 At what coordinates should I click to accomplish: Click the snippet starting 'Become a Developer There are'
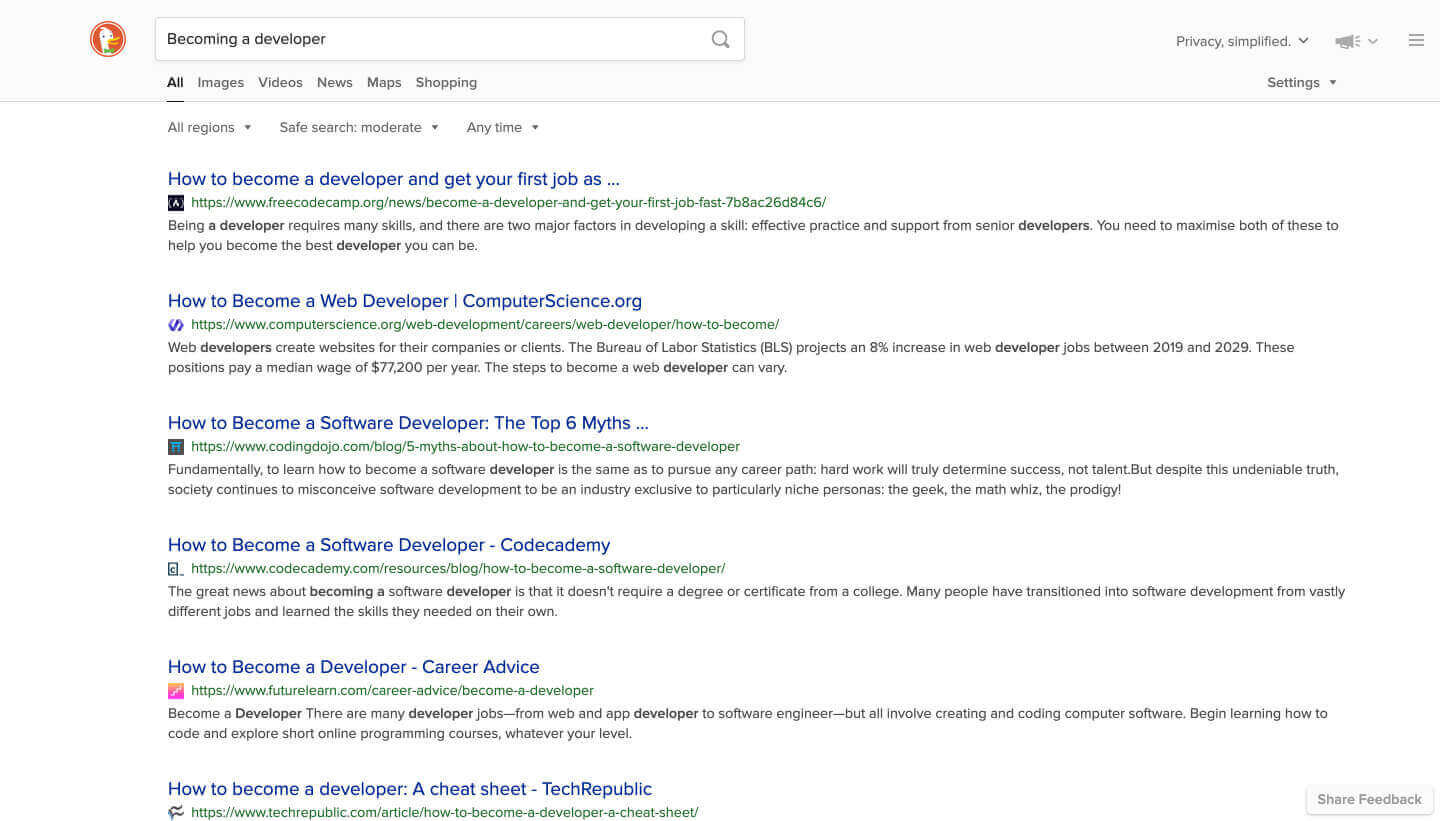(x=748, y=723)
